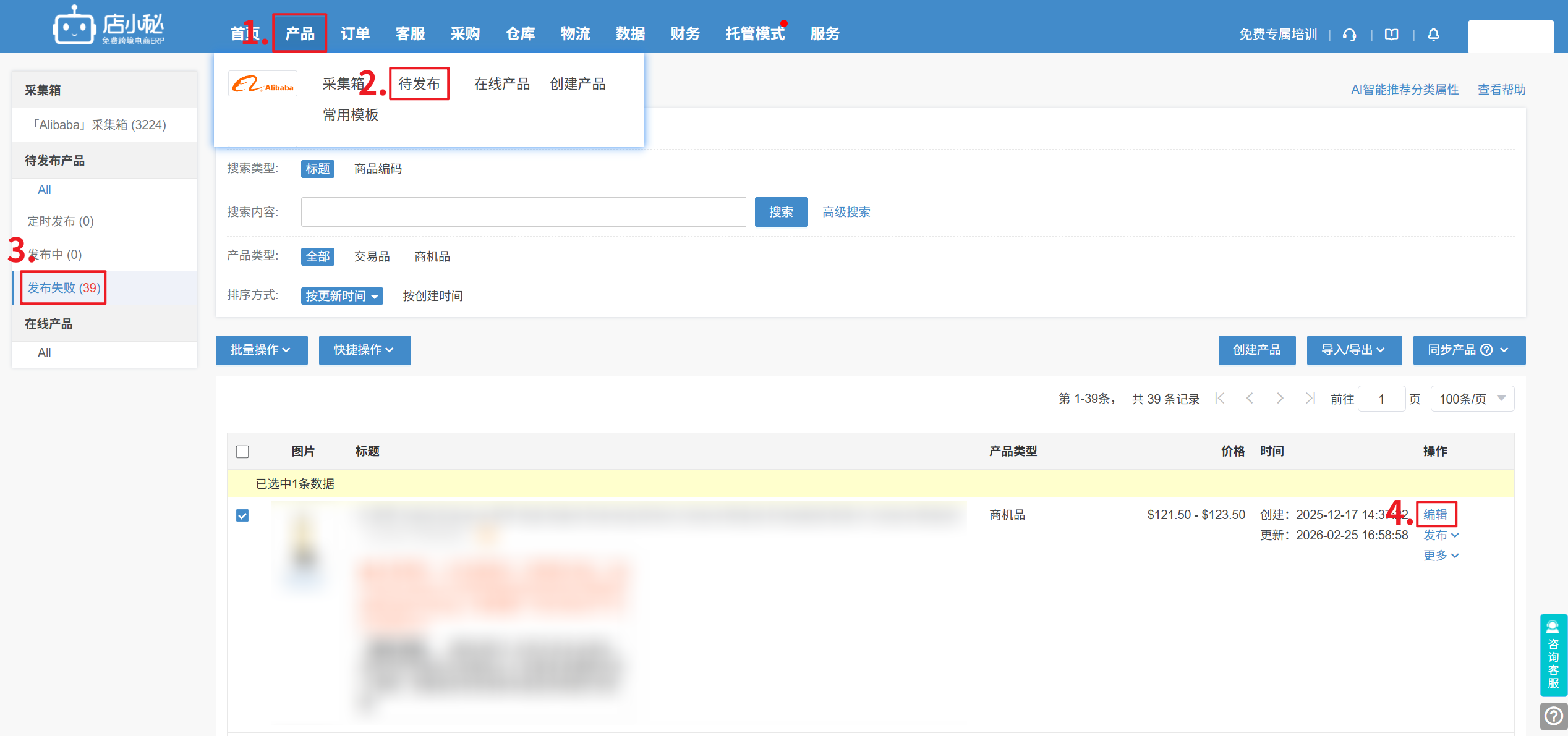Screen dimensions: 1568x736
Task: Open the 订单 top menu
Action: 355,34
